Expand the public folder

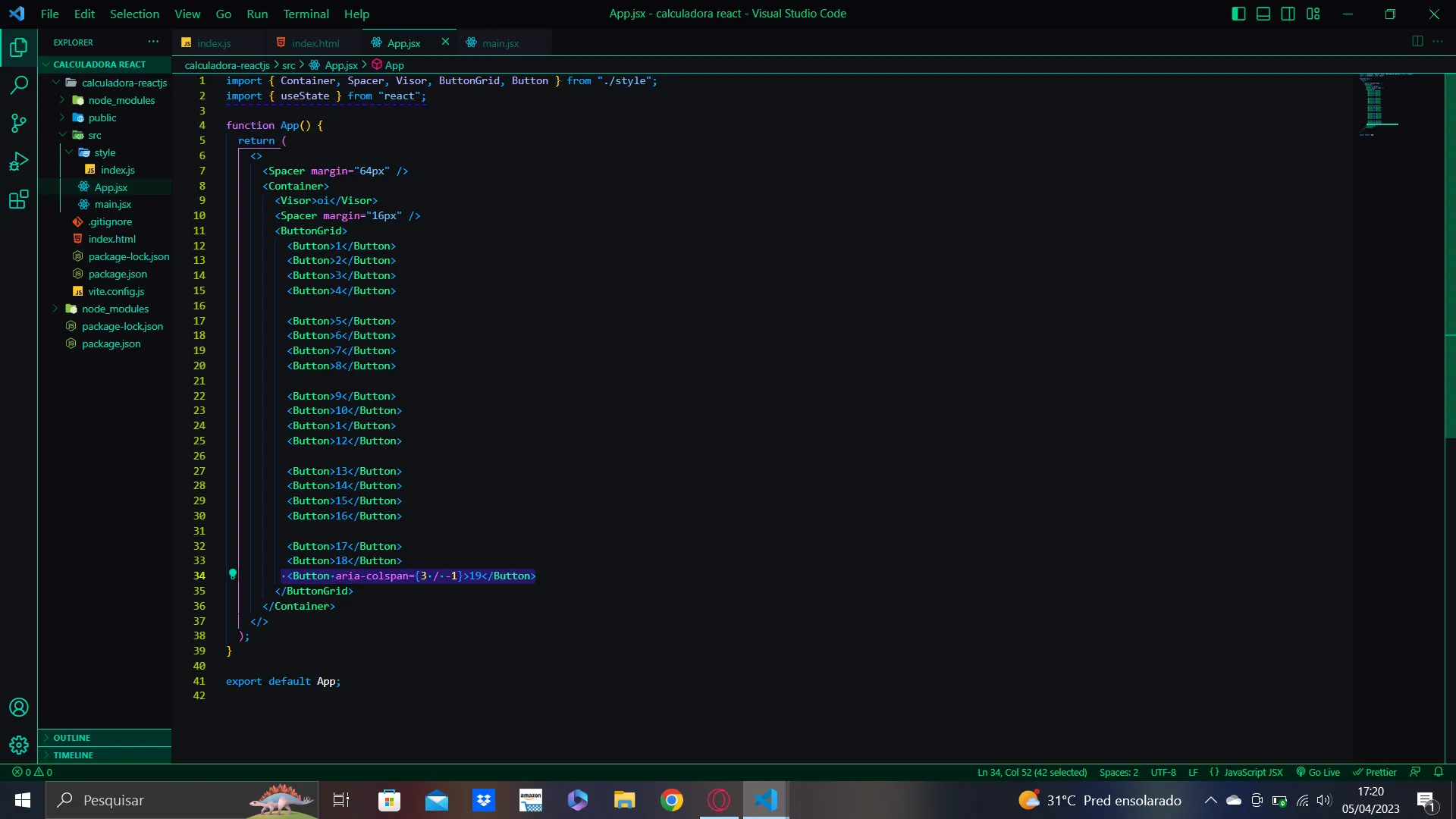pyautogui.click(x=102, y=118)
